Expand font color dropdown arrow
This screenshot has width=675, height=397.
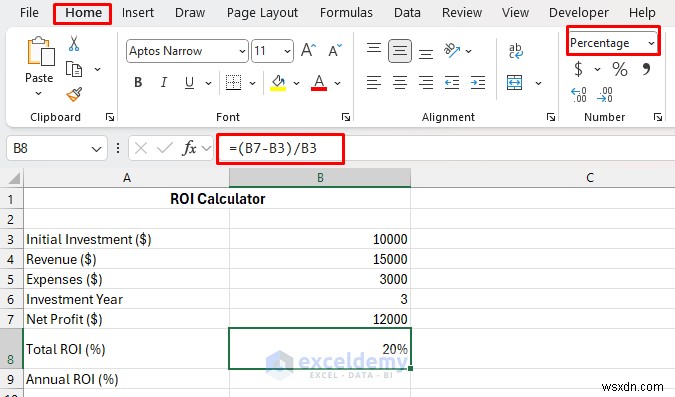[338, 83]
